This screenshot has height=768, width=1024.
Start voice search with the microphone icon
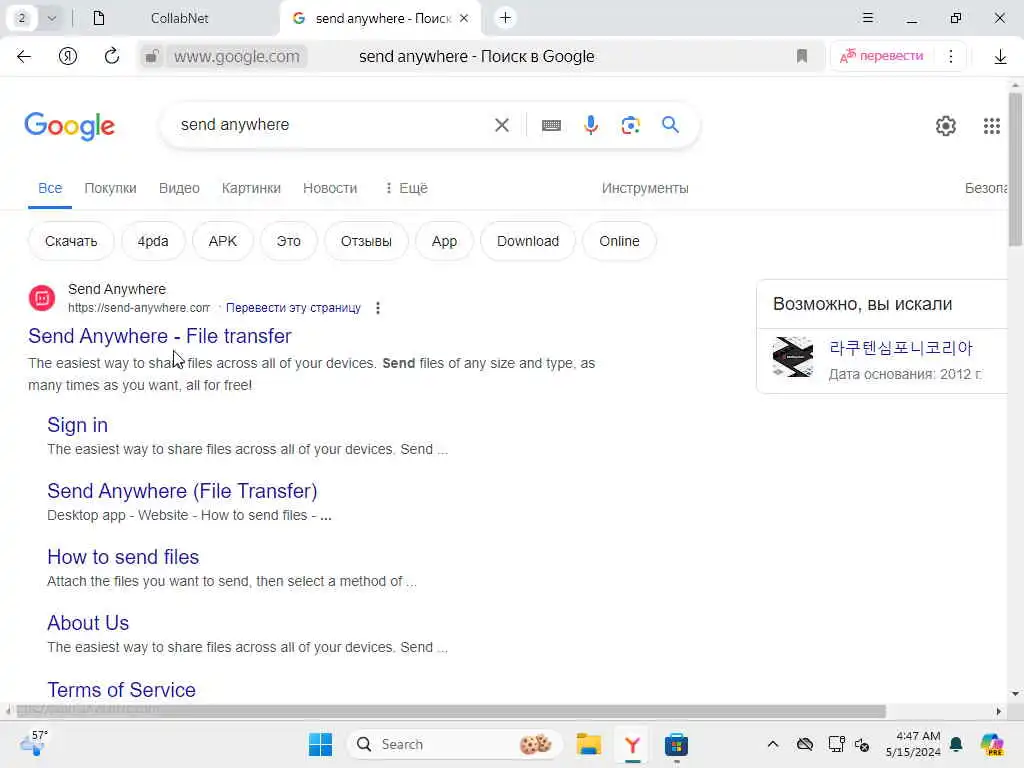coord(590,125)
